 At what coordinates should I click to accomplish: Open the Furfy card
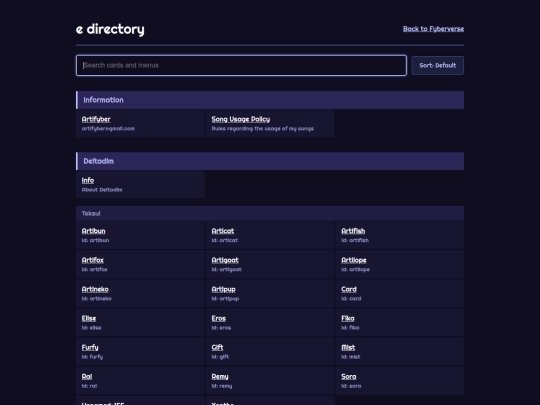[90, 347]
